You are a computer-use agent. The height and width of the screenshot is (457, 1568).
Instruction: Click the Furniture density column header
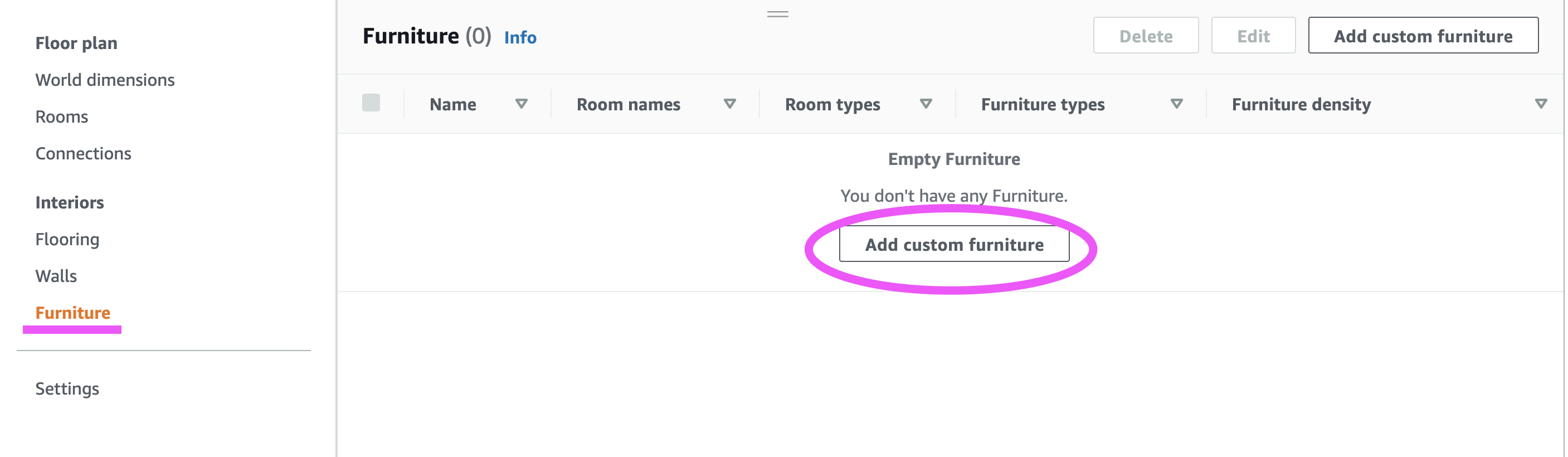tap(1301, 104)
